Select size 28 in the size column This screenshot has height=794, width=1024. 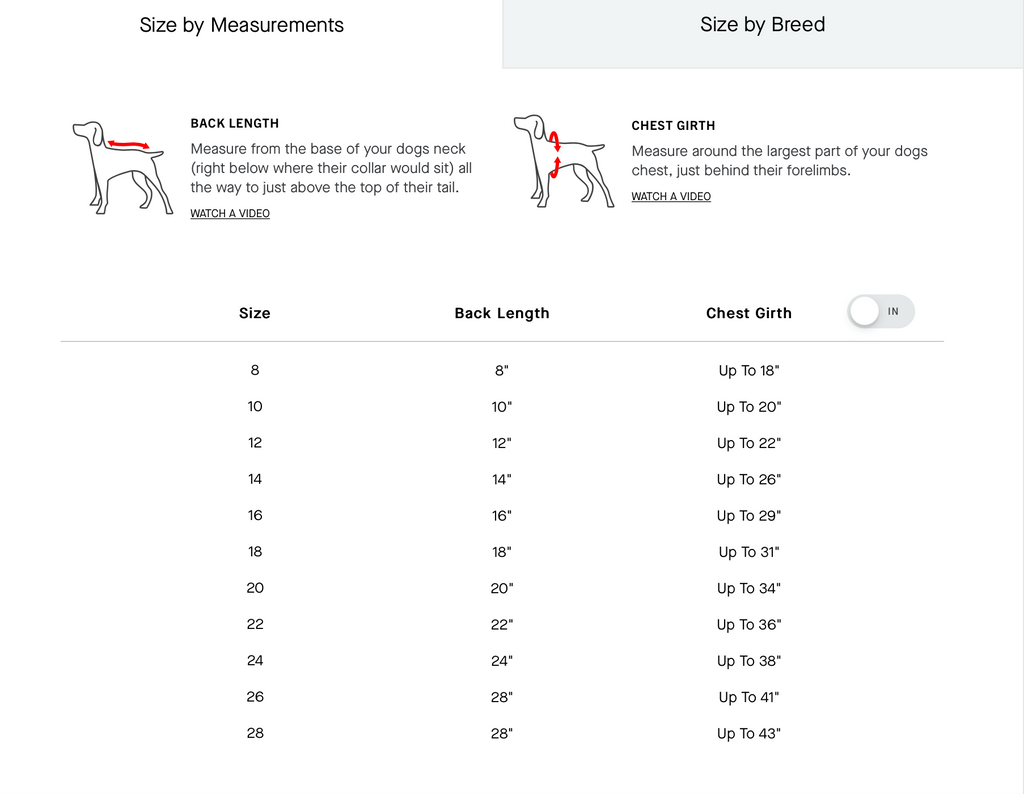coord(255,733)
